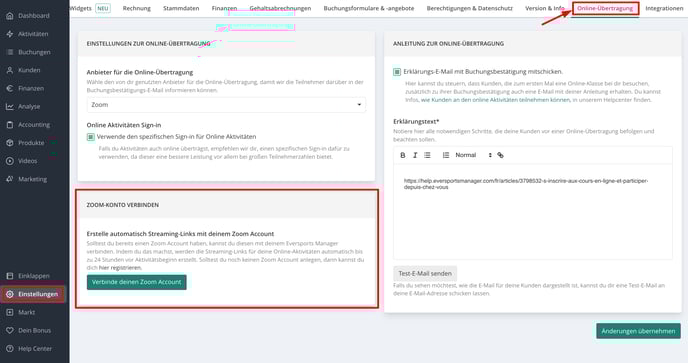
Task: Click the Analyse chart icon
Action: pos(10,107)
